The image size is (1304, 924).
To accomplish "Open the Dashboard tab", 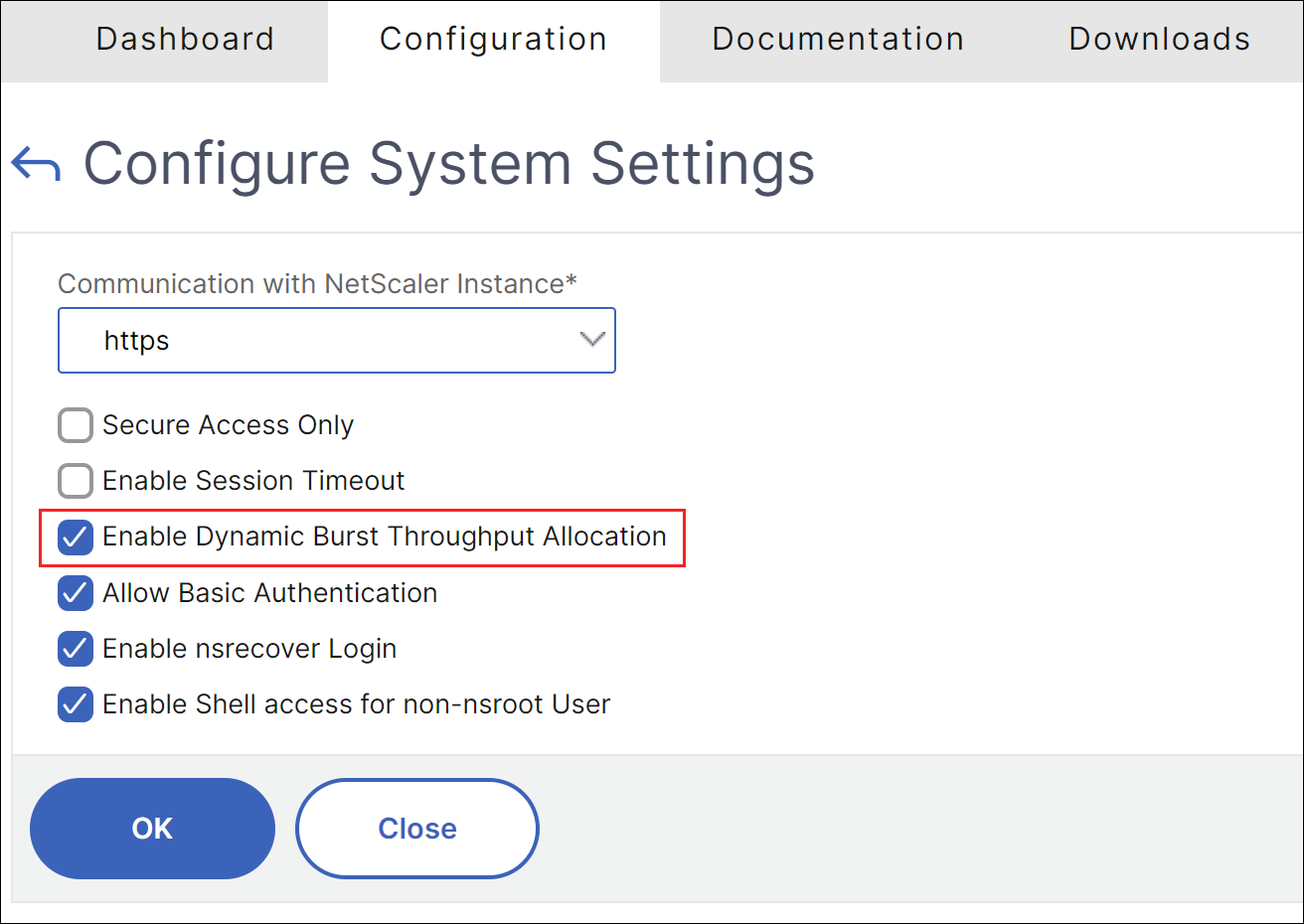I will (x=185, y=40).
